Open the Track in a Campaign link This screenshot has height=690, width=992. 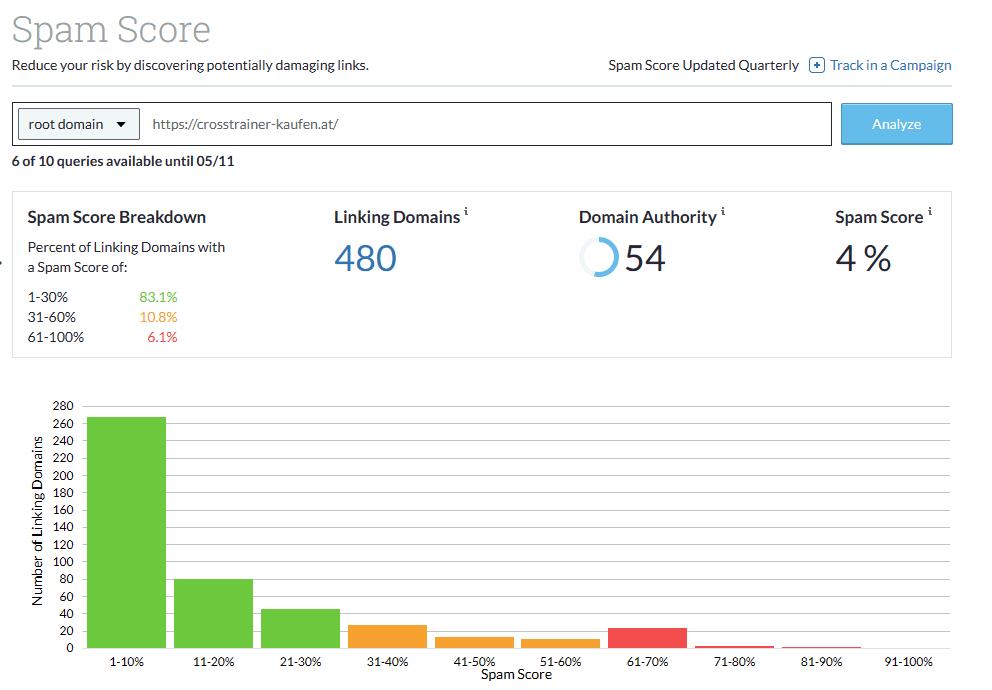(x=888, y=65)
